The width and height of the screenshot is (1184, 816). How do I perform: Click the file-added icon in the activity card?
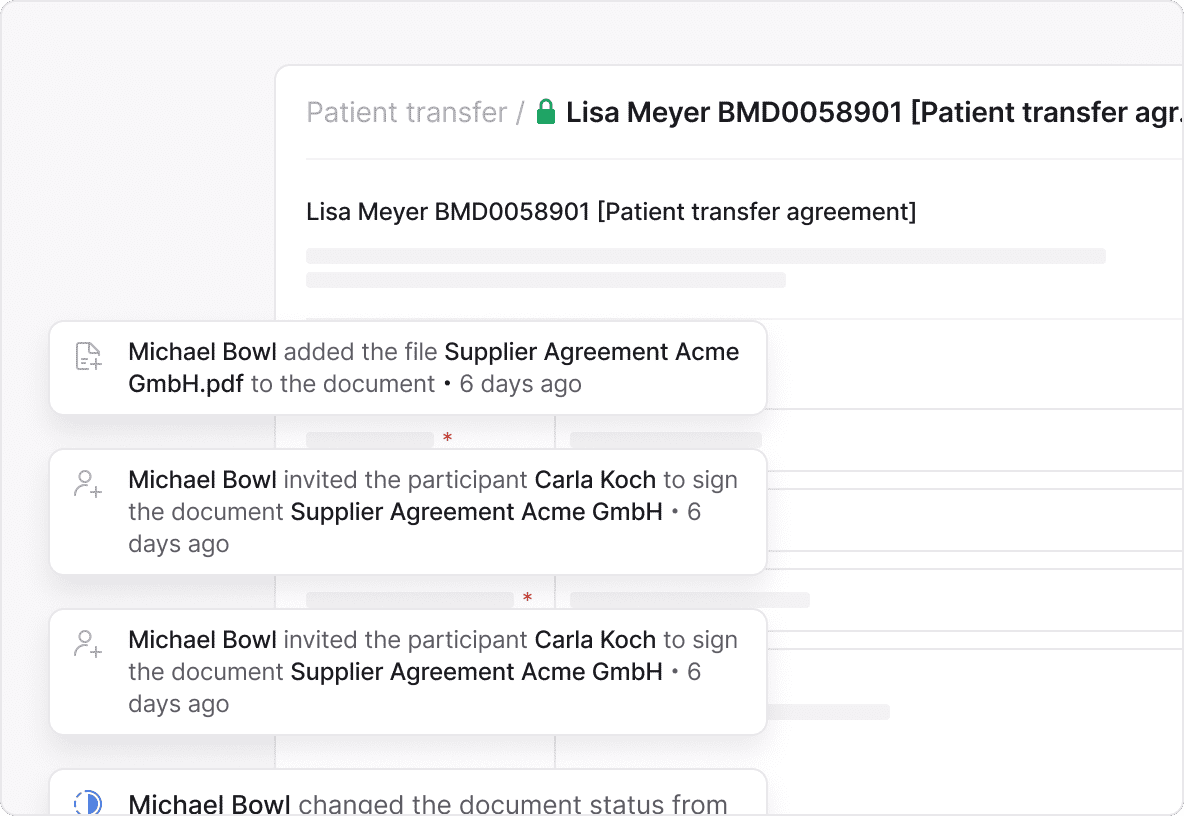tap(89, 356)
